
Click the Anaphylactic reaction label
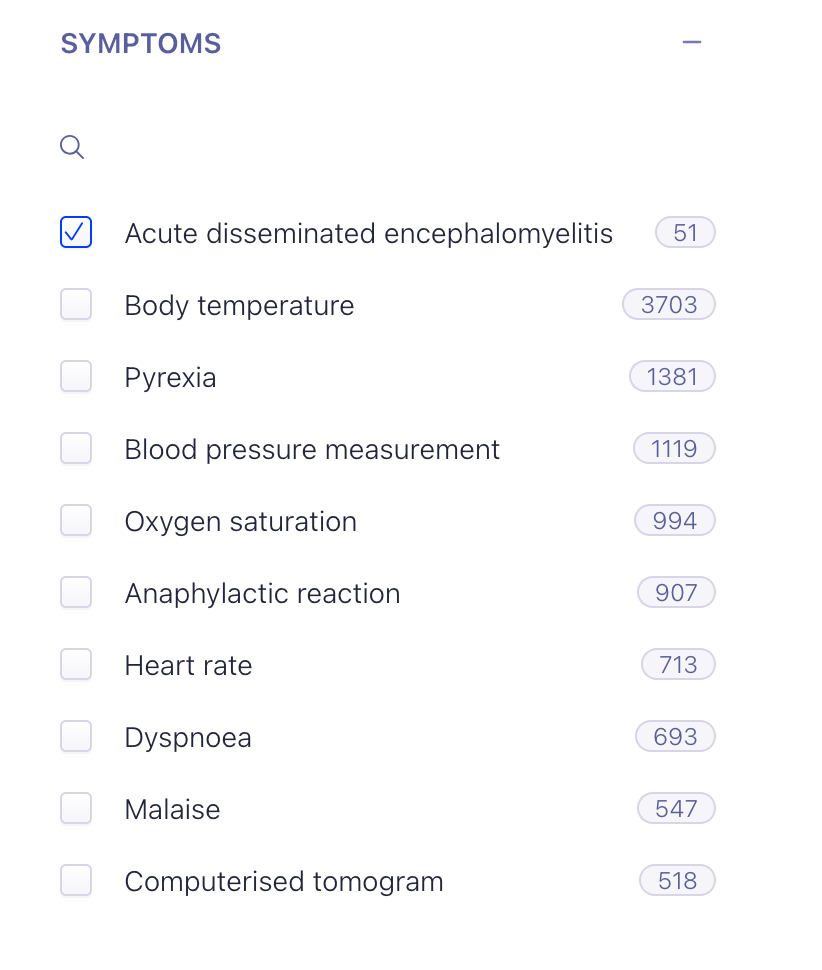point(262,594)
